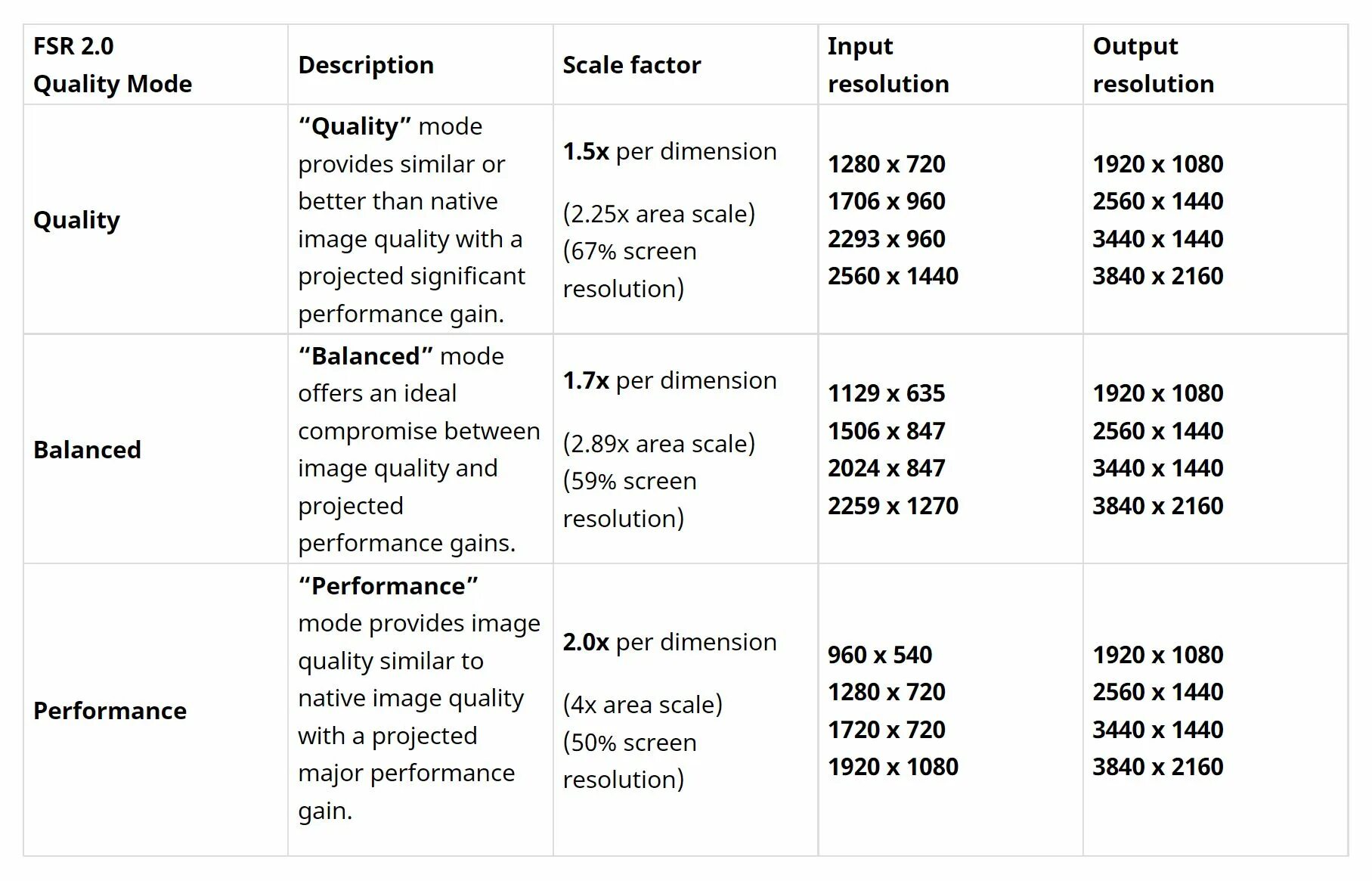This screenshot has width=1372, height=881.
Task: Click the 1129 x 635 input resolution
Action: (x=886, y=393)
